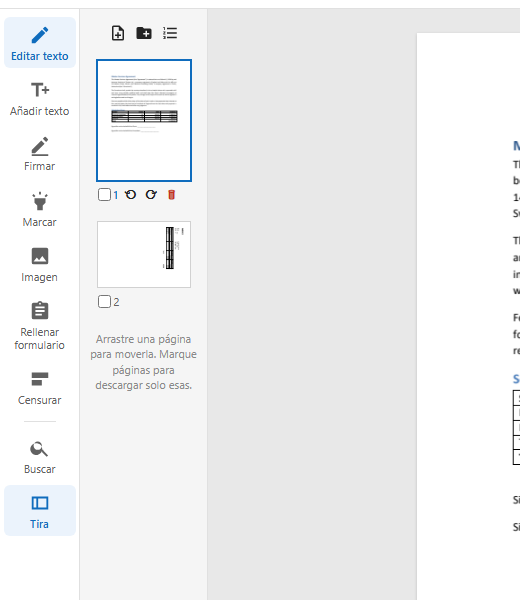520x600 pixels.
Task: Select the Editar texto tool
Action: 40,43
